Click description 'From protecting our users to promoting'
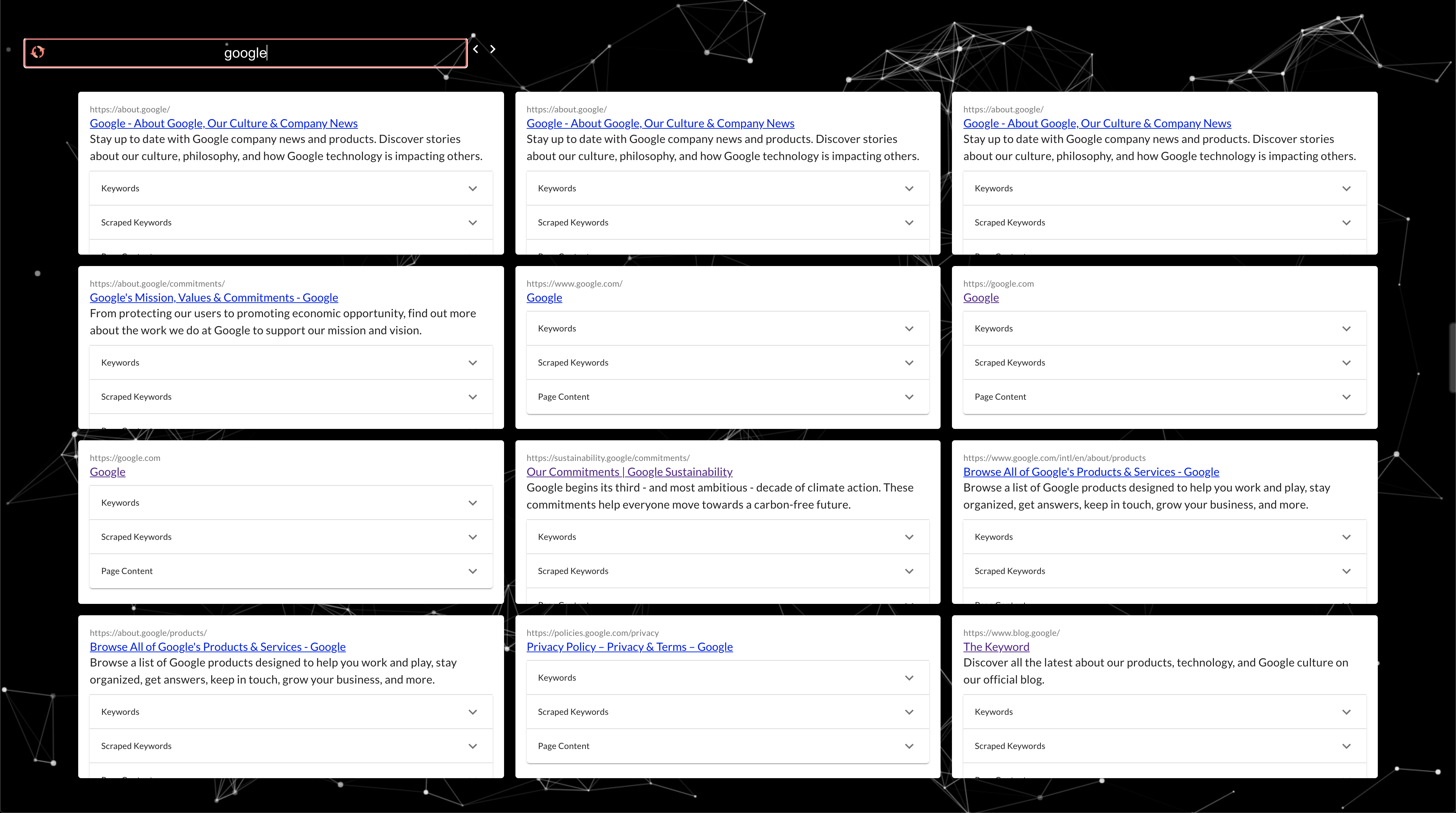The width and height of the screenshot is (1456, 813). 283,322
